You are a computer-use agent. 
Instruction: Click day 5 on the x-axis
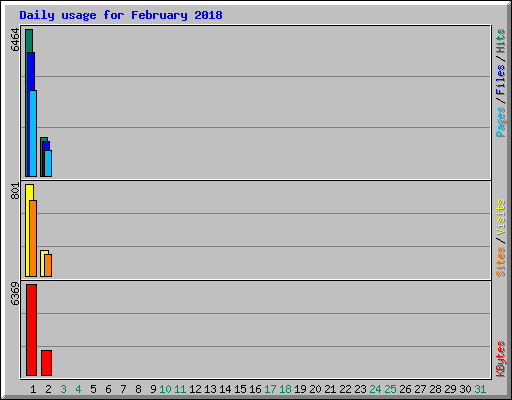93,389
